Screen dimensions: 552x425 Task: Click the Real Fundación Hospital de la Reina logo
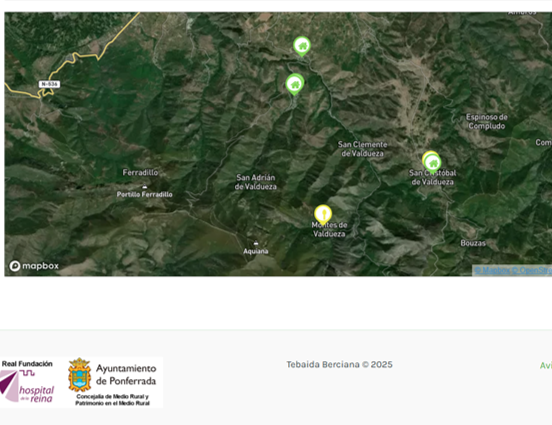tap(27, 382)
